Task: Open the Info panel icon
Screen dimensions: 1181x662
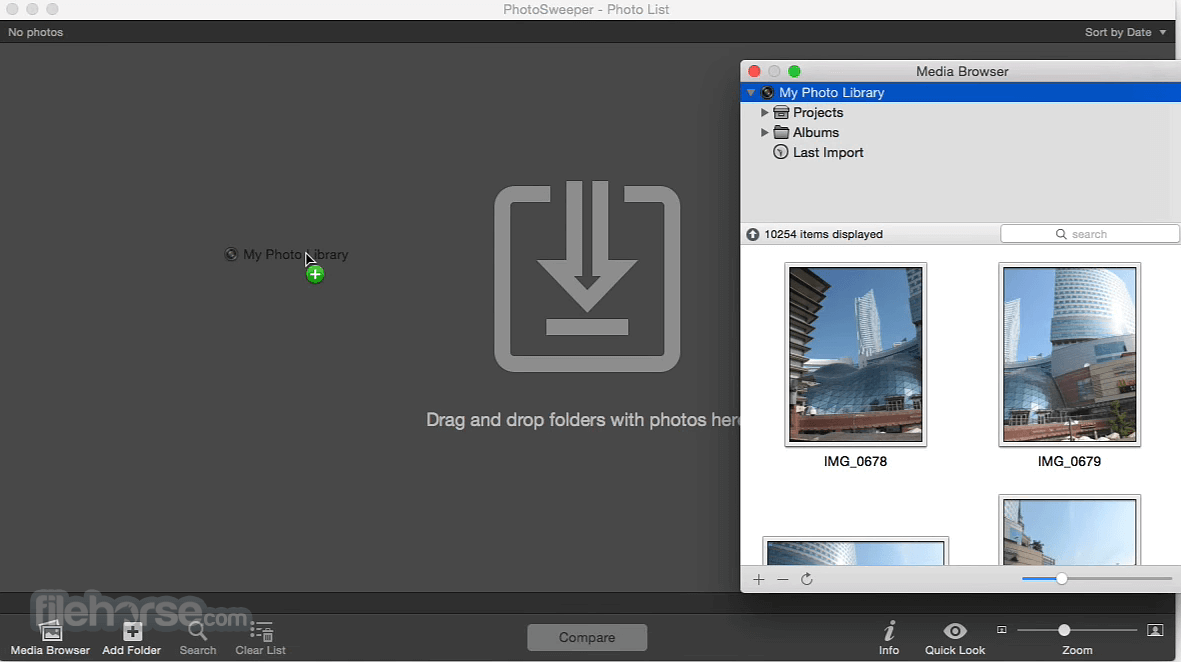Action: 889,631
